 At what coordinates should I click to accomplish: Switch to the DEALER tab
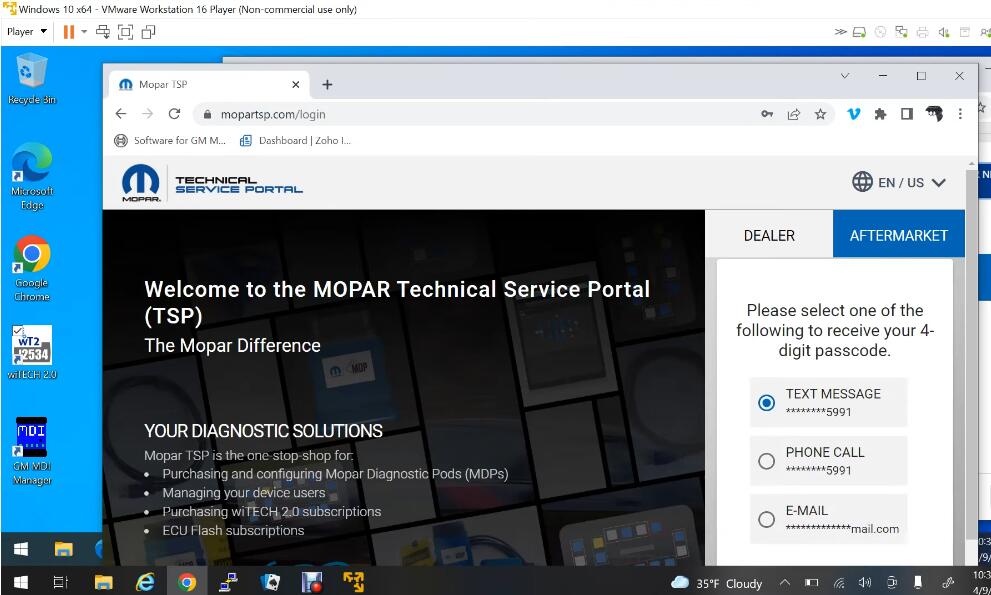click(x=769, y=235)
